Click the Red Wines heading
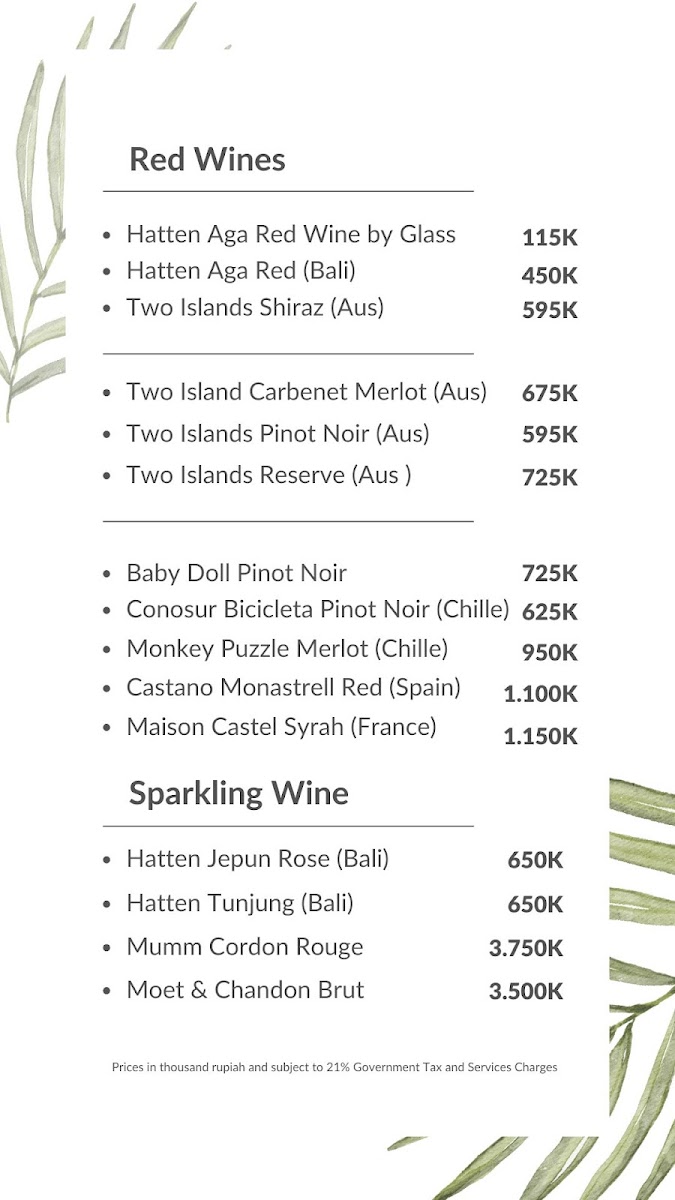Viewport: 675px width, 1200px height. [x=207, y=160]
